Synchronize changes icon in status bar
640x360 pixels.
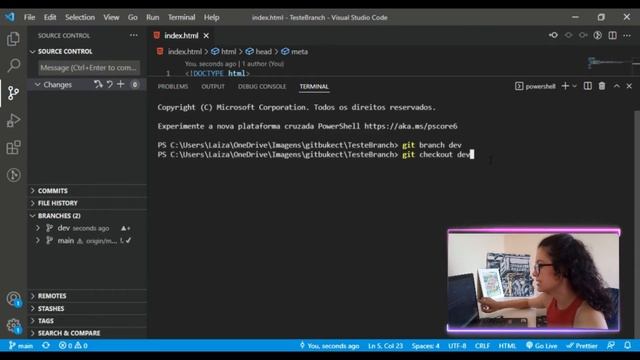point(46,345)
